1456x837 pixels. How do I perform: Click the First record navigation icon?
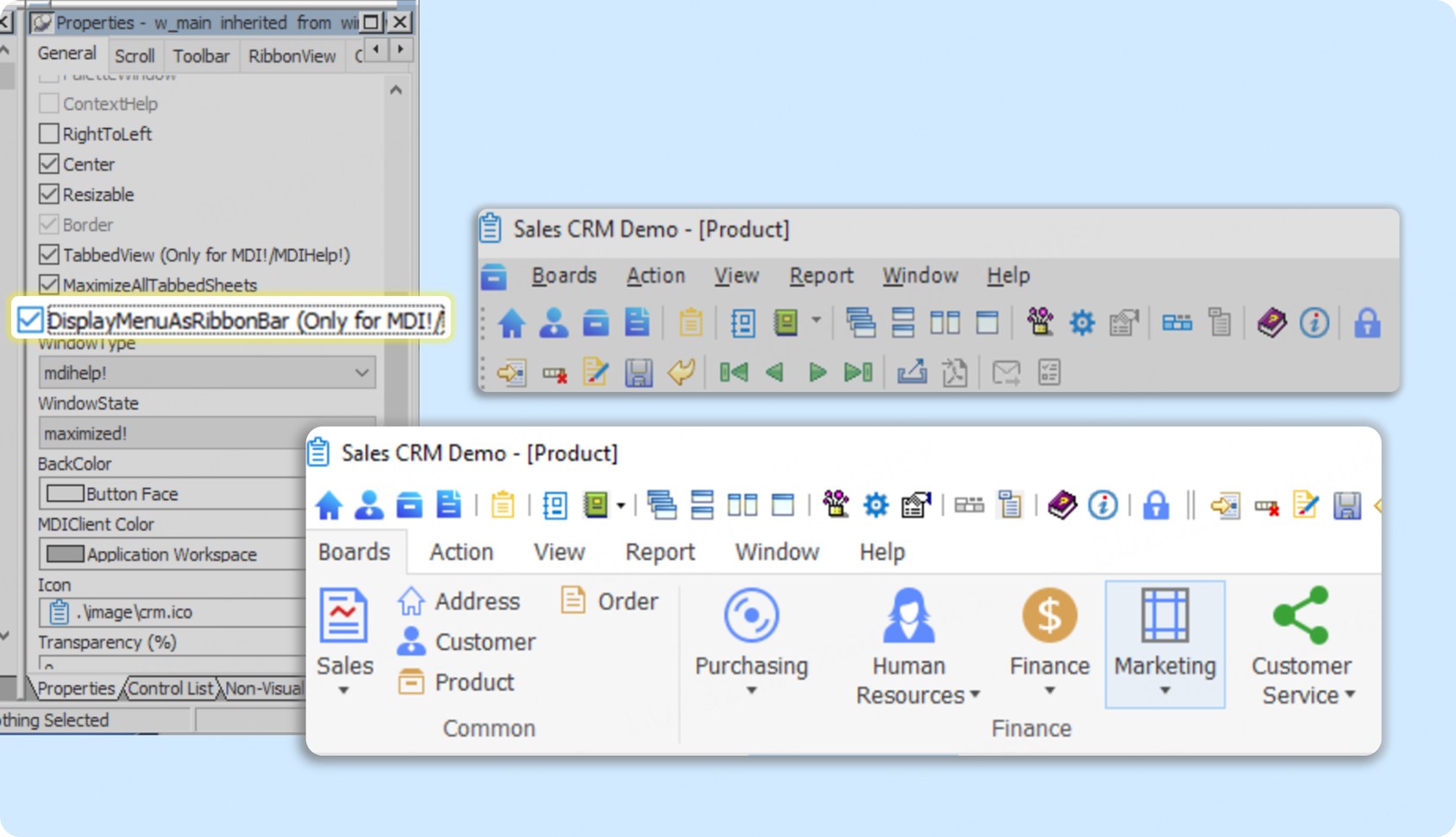pos(734,373)
